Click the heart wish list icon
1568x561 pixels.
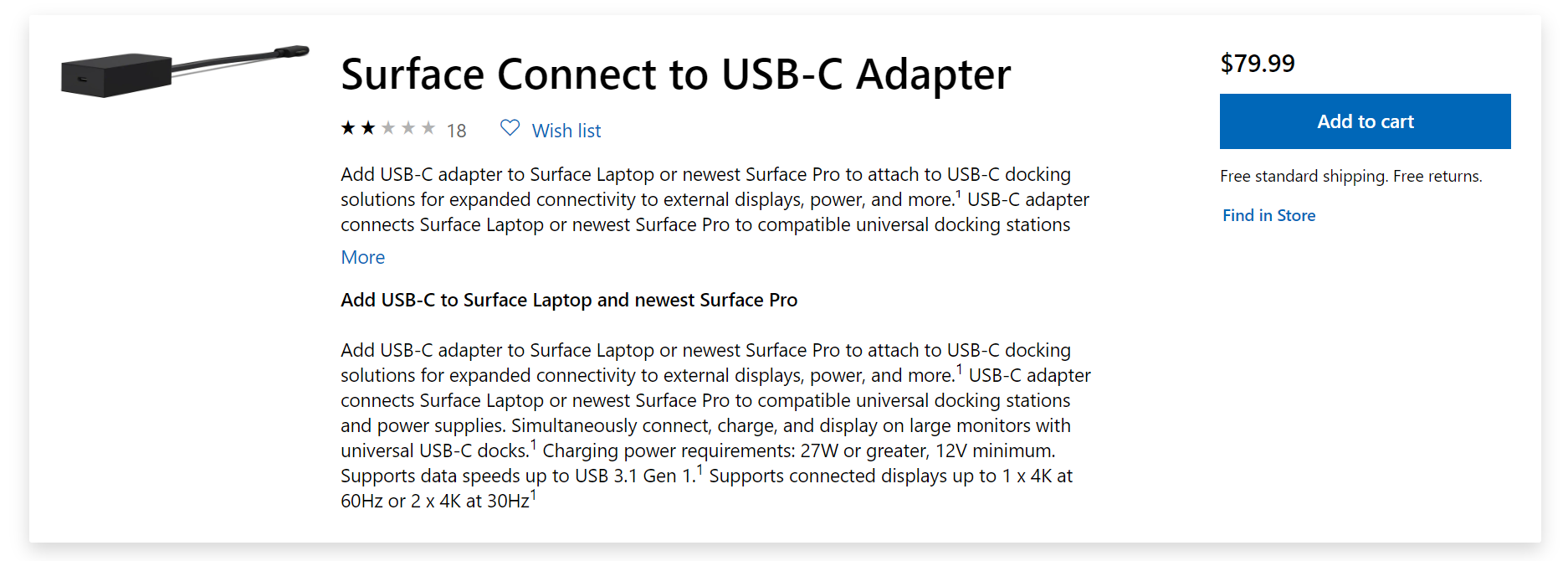pos(510,128)
